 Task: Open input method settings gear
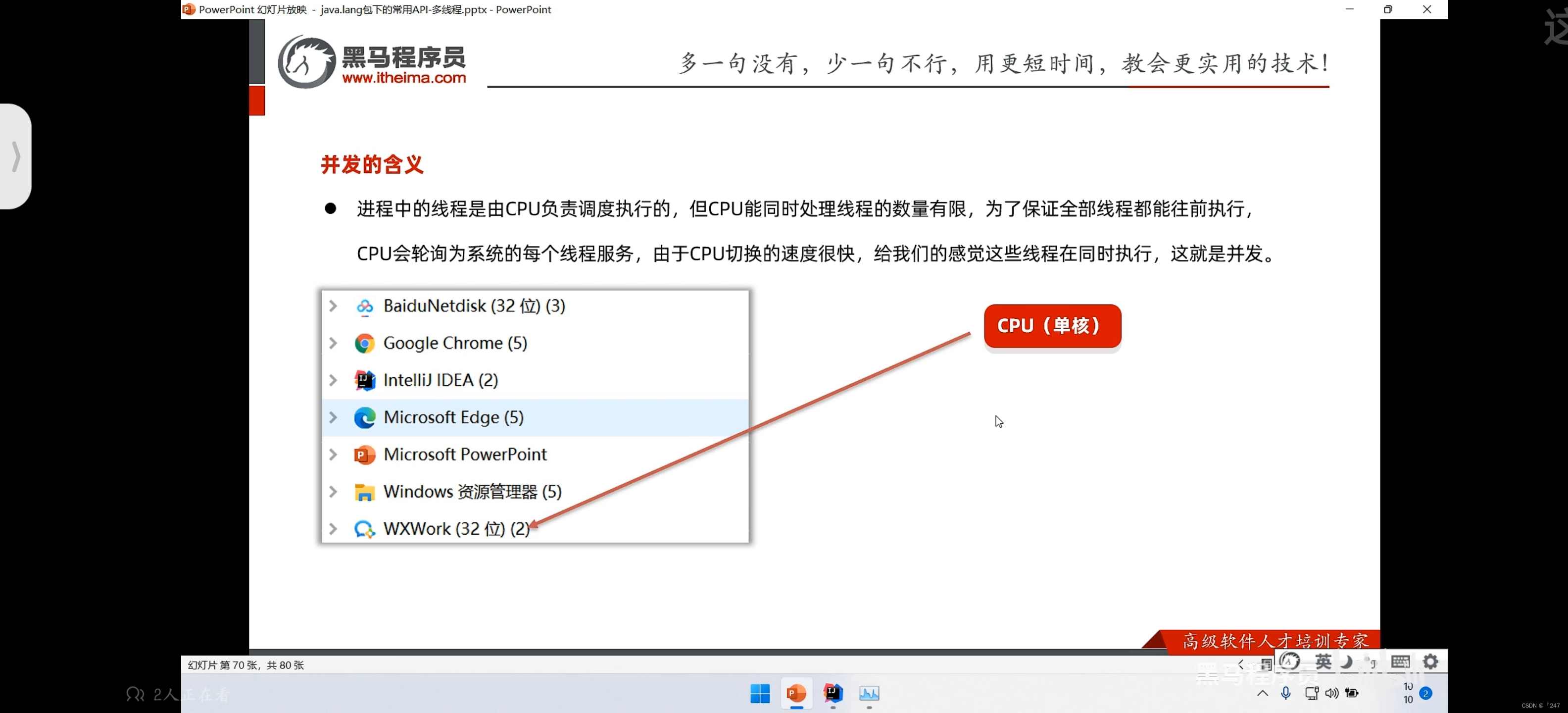1430,661
